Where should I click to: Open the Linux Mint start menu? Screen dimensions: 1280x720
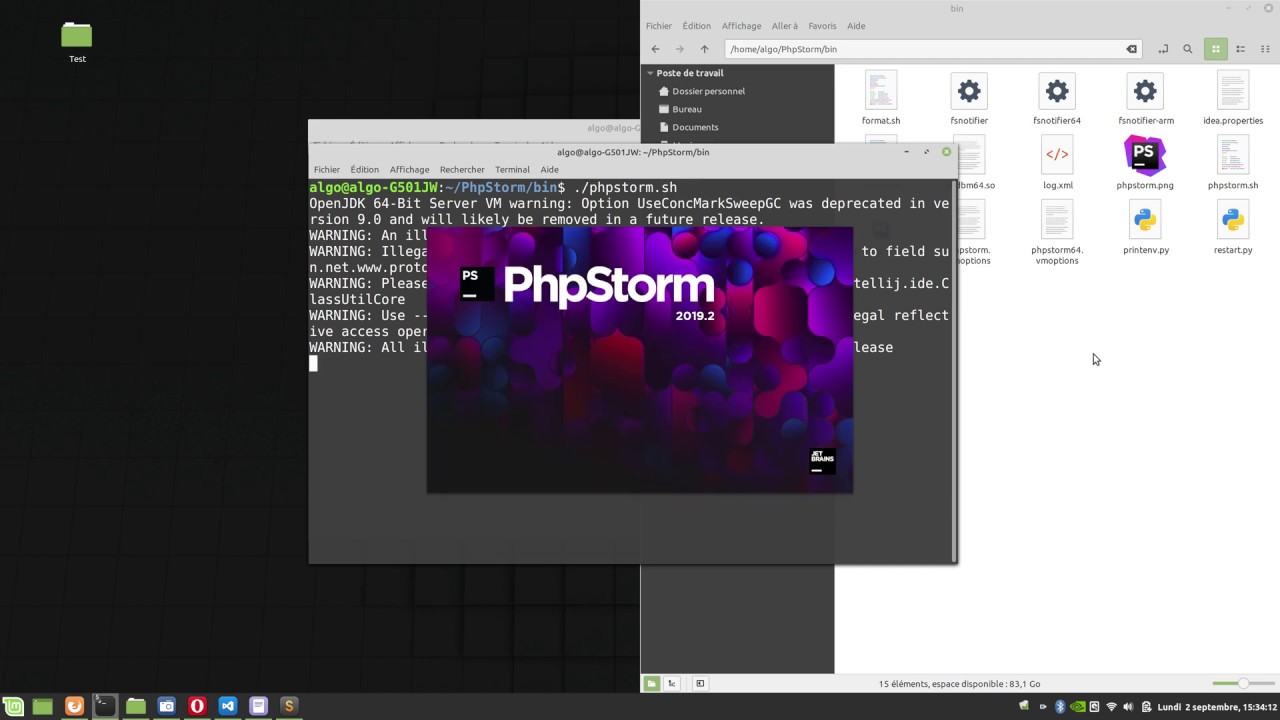(13, 706)
